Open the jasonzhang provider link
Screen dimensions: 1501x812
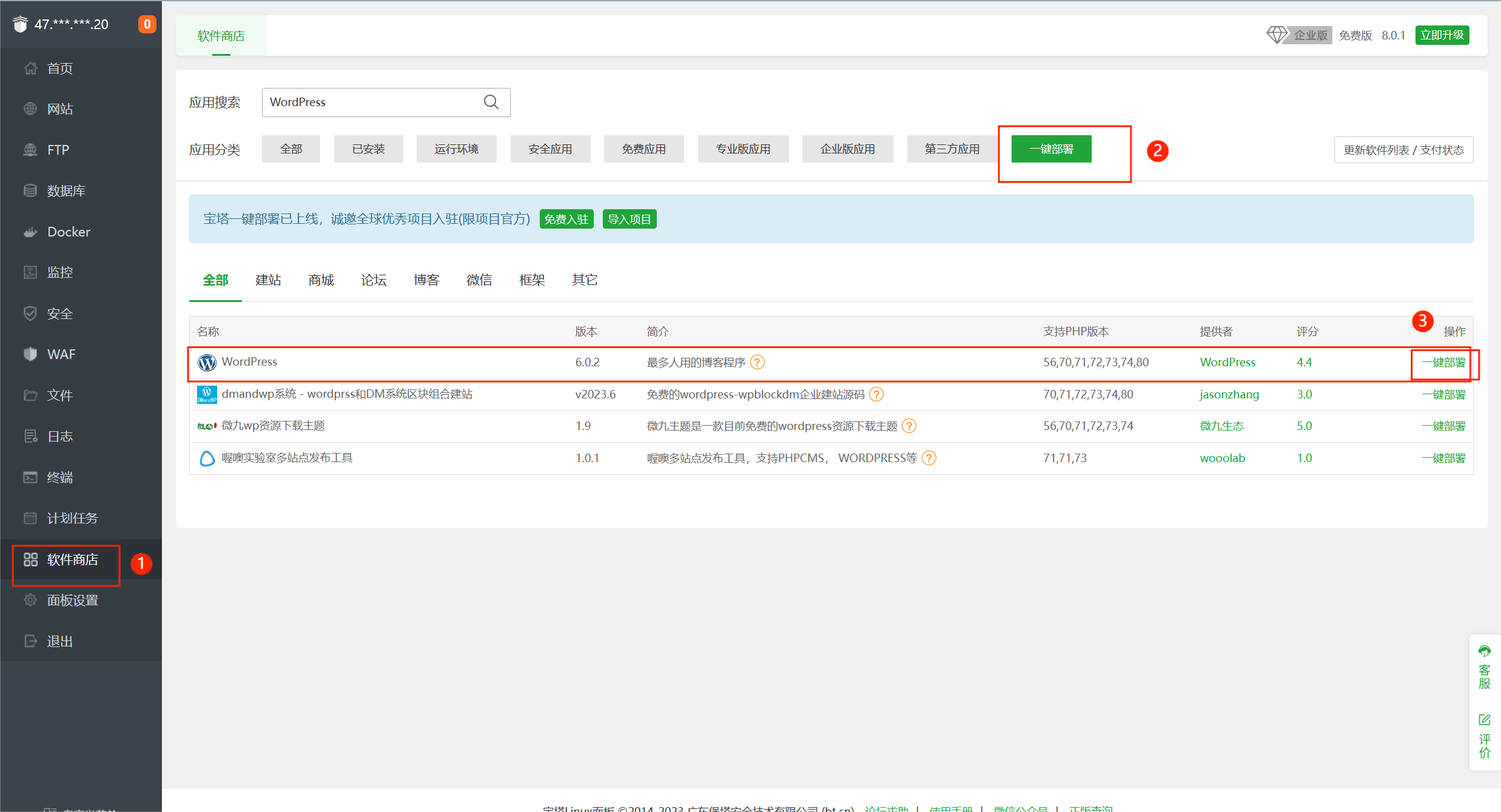pyautogui.click(x=1229, y=394)
